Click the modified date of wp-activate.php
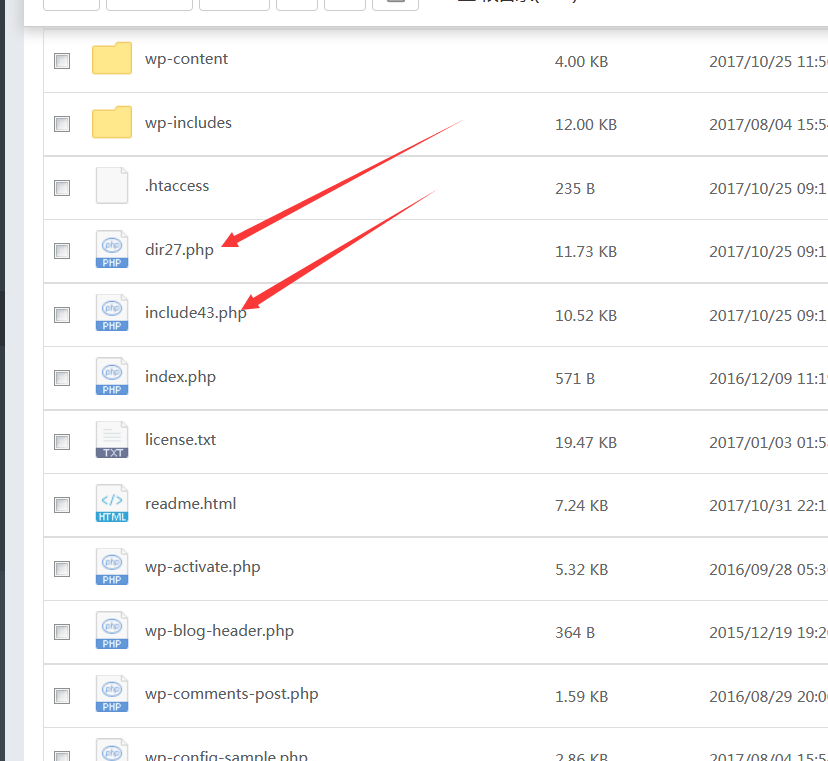This screenshot has height=761, width=828. 768,570
